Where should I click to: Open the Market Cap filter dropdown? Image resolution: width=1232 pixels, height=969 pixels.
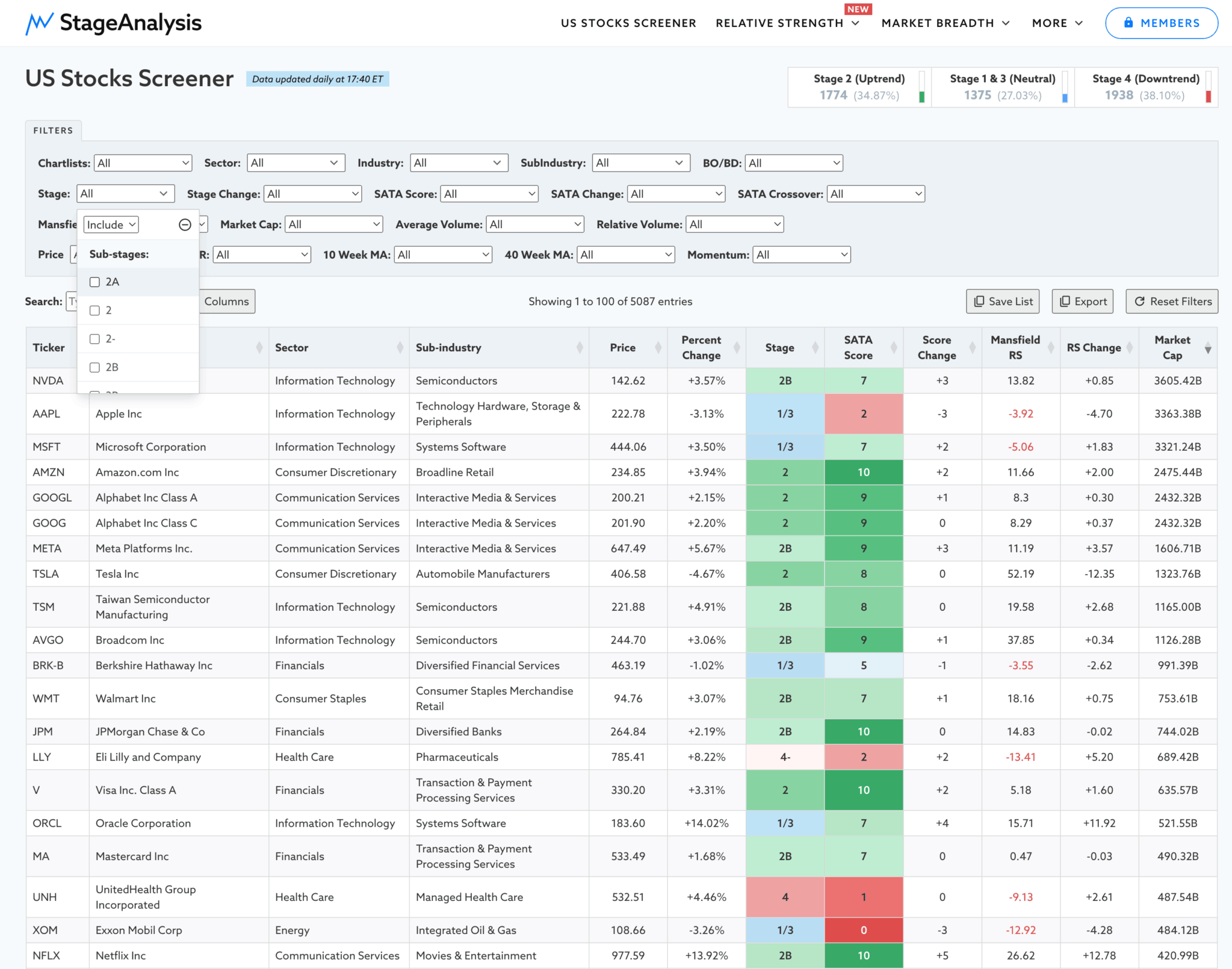tap(334, 224)
